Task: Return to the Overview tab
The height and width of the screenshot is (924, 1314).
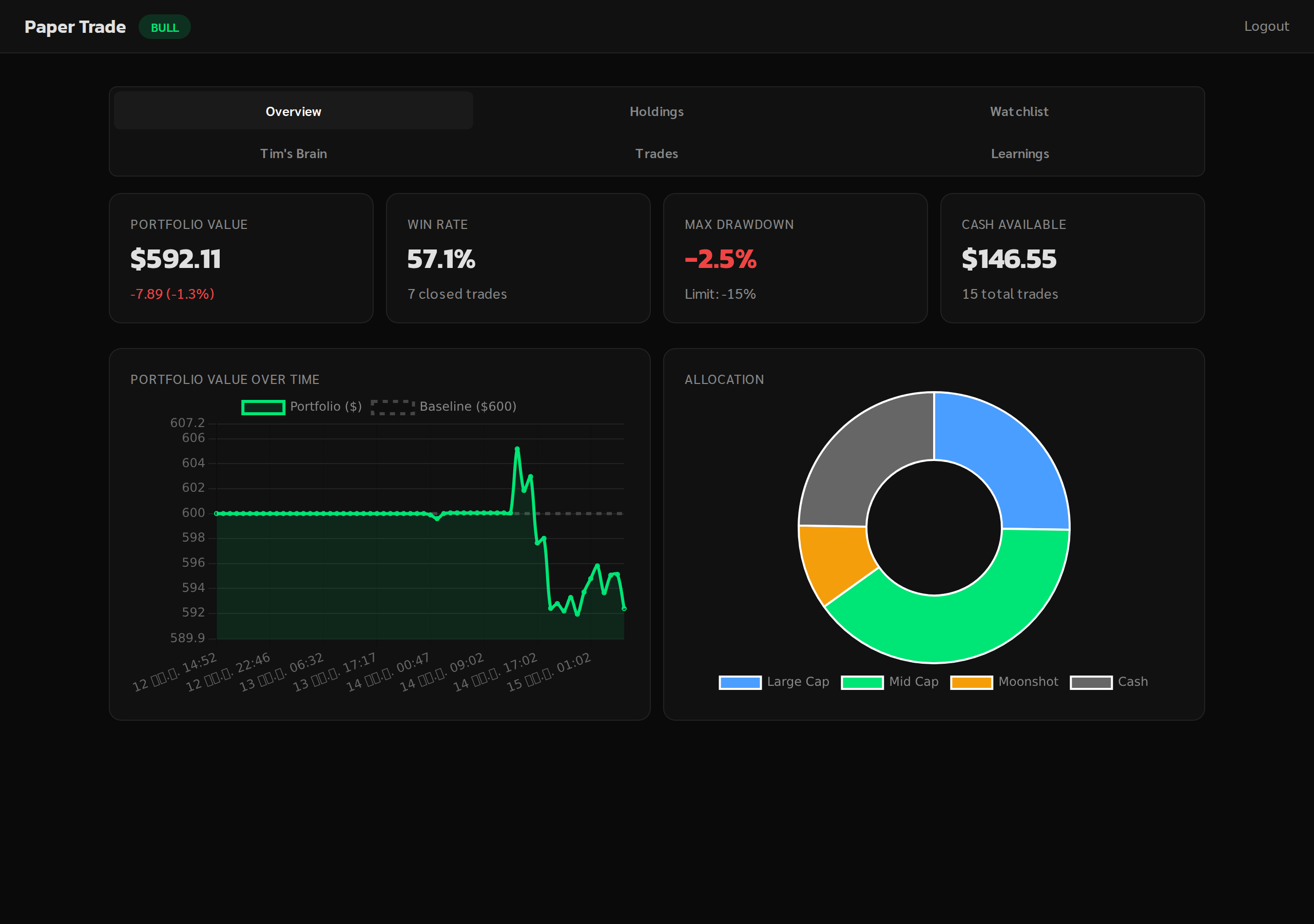Action: tap(293, 111)
